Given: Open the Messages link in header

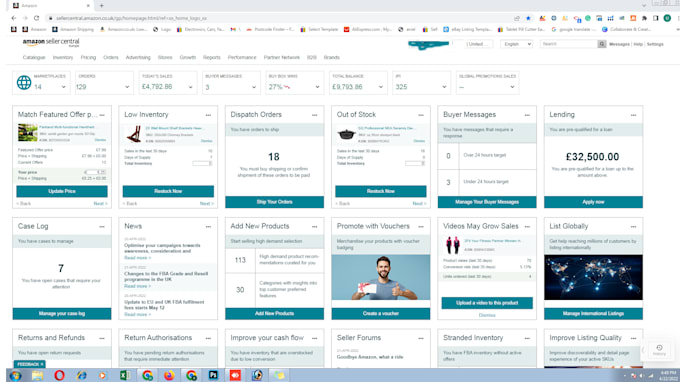Looking at the screenshot, I should tap(619, 44).
